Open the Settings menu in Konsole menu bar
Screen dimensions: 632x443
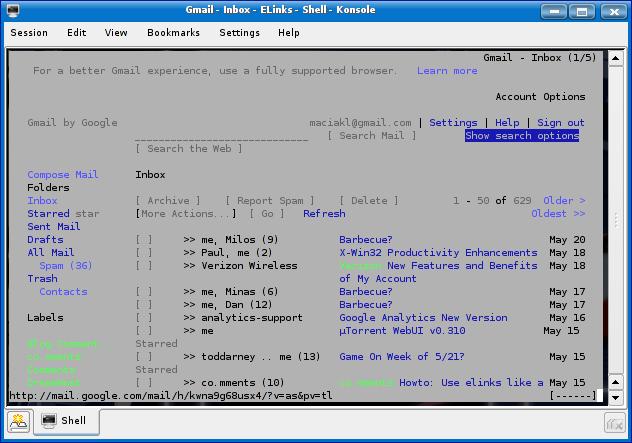(239, 32)
